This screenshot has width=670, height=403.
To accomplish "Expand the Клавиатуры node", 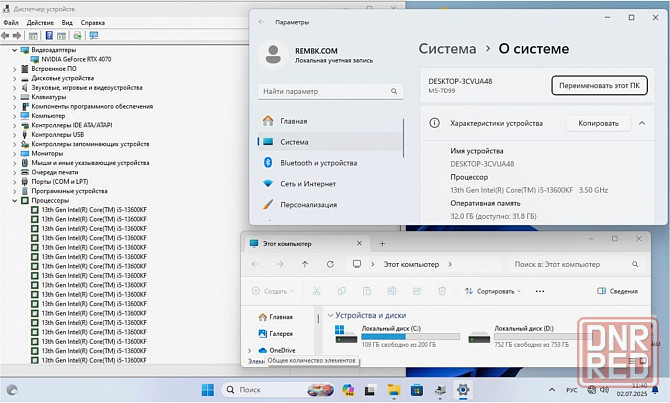I will point(15,97).
